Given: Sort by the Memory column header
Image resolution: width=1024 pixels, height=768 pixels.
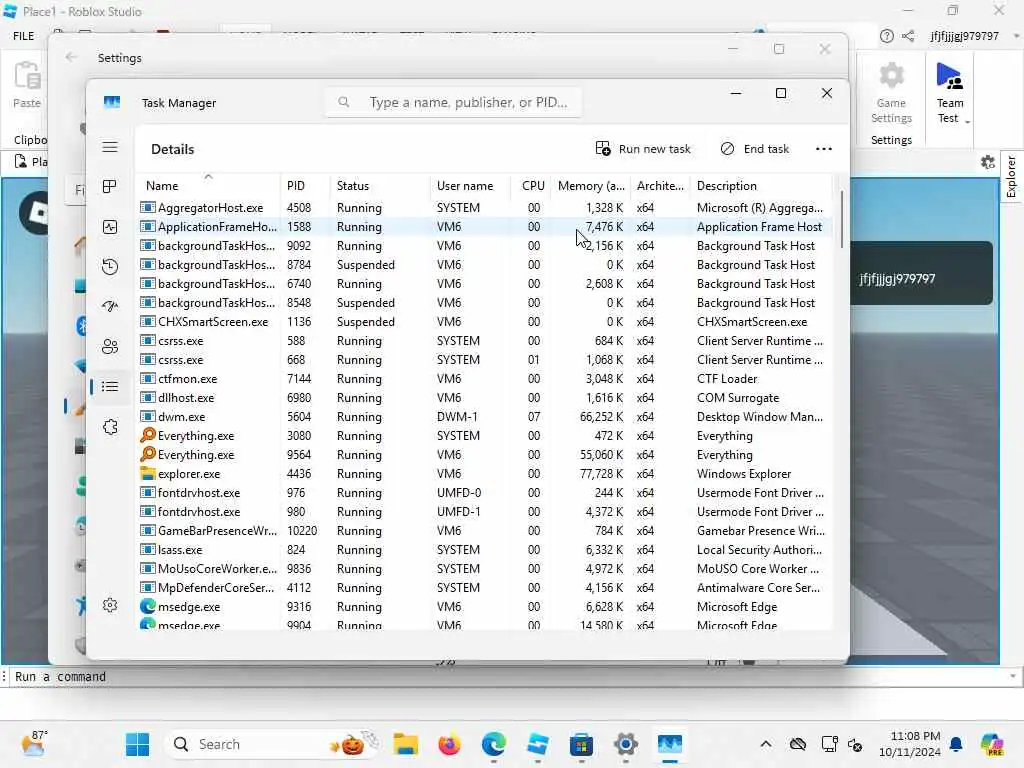Looking at the screenshot, I should click(x=590, y=185).
